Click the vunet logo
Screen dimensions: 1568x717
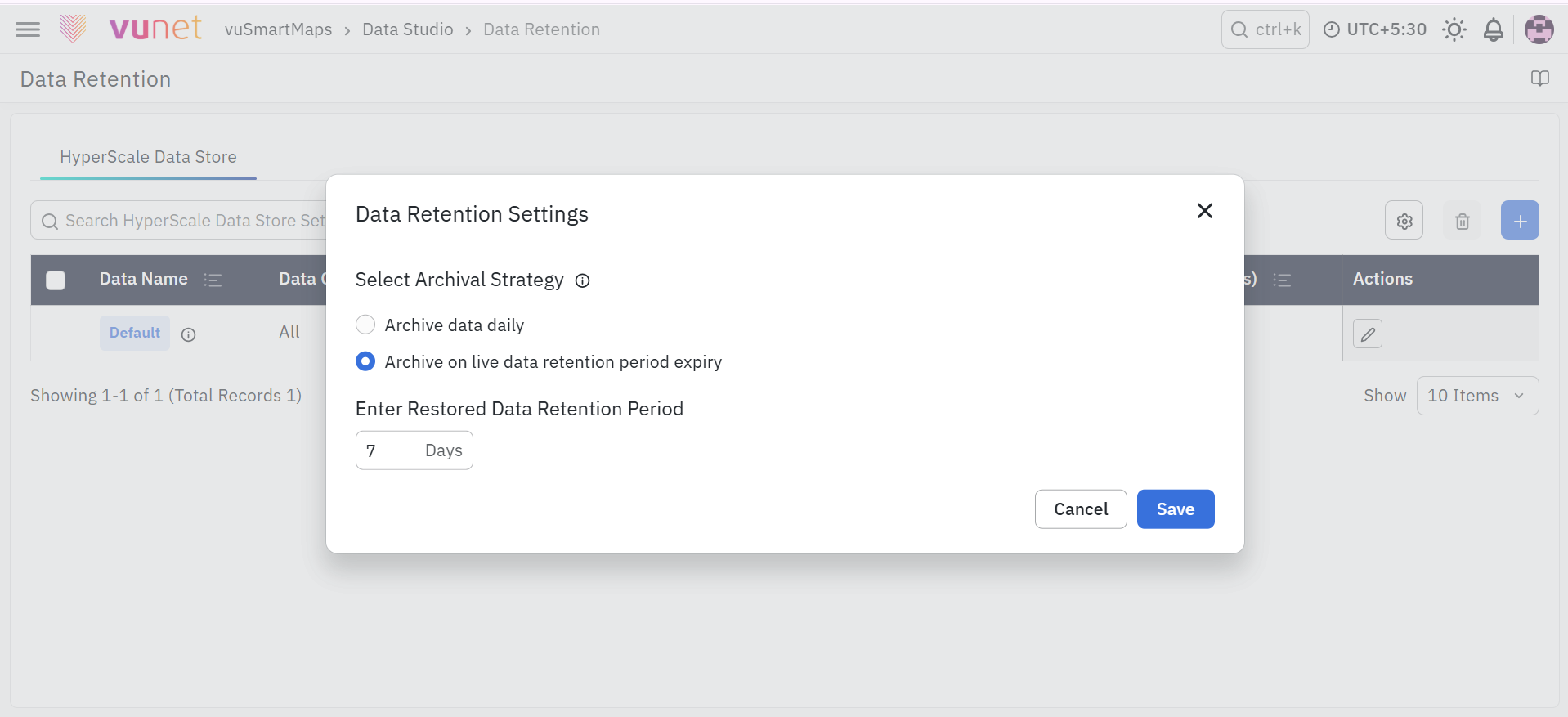click(x=131, y=29)
